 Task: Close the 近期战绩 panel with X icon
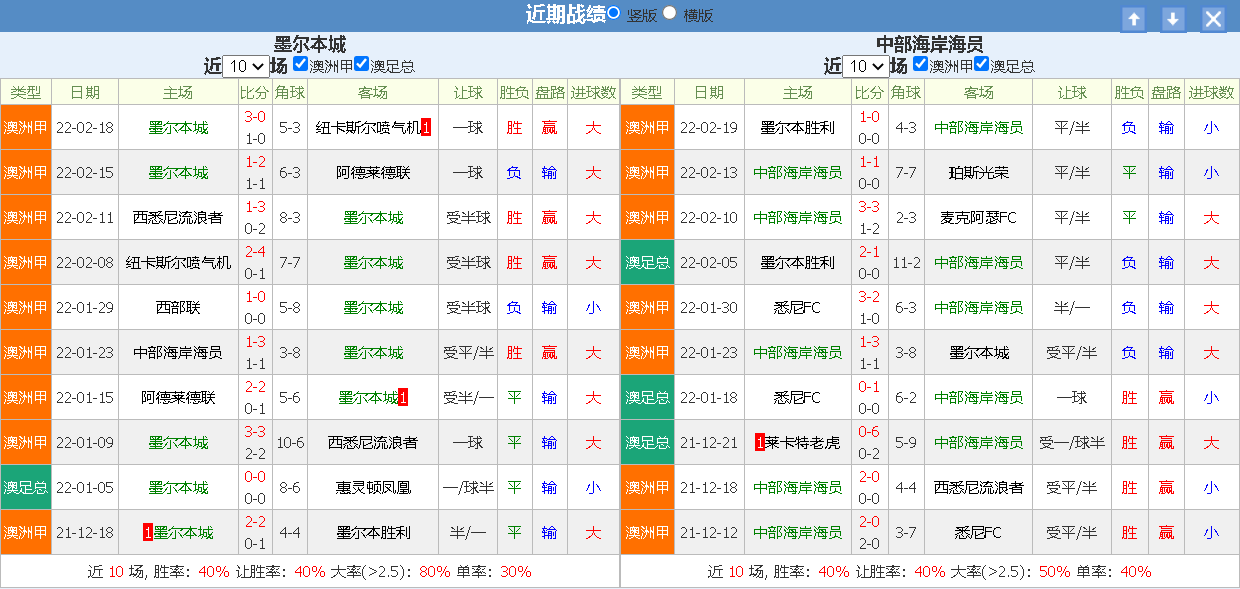coord(1213,19)
